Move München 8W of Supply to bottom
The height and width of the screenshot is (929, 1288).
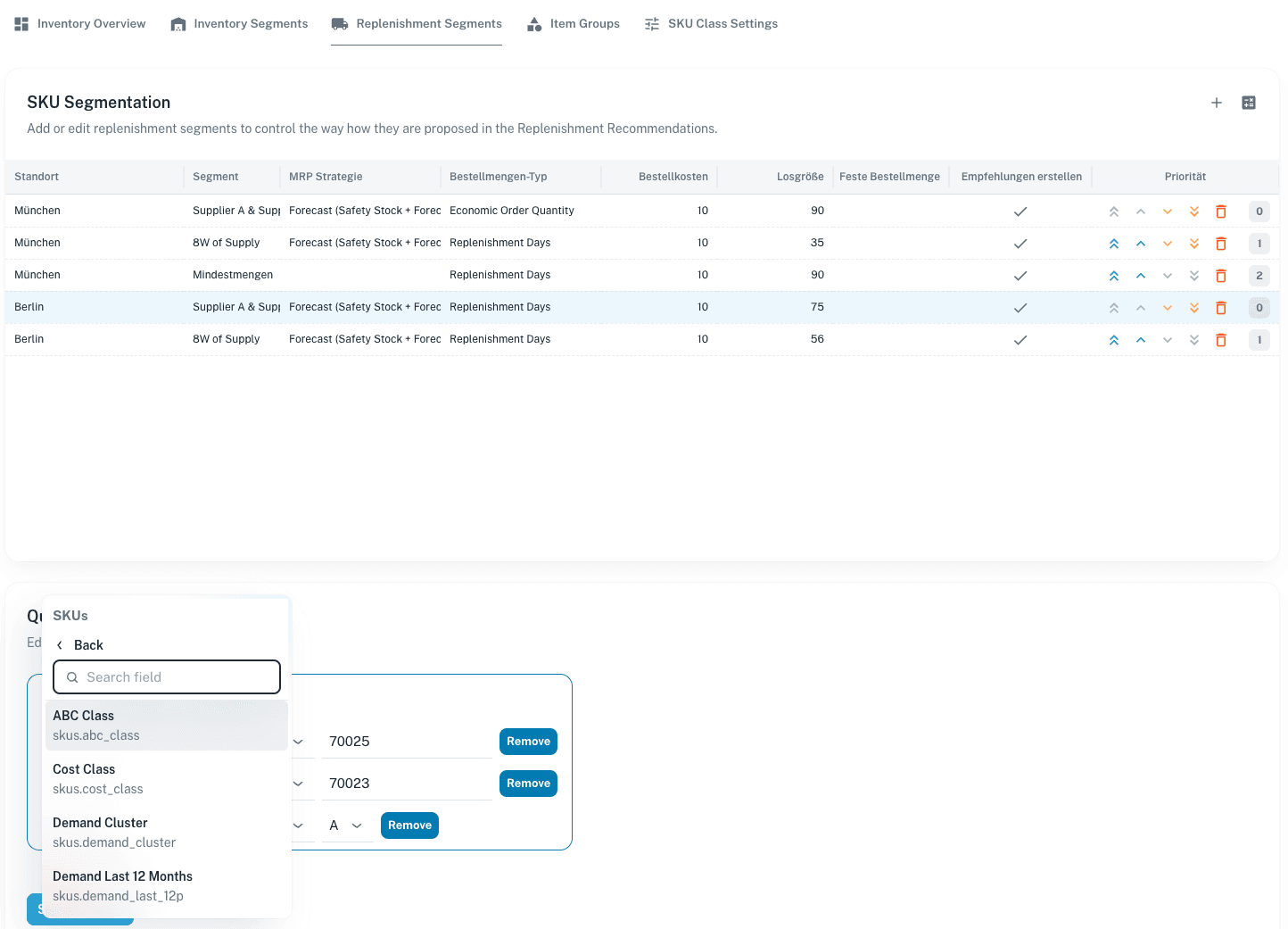(1194, 244)
